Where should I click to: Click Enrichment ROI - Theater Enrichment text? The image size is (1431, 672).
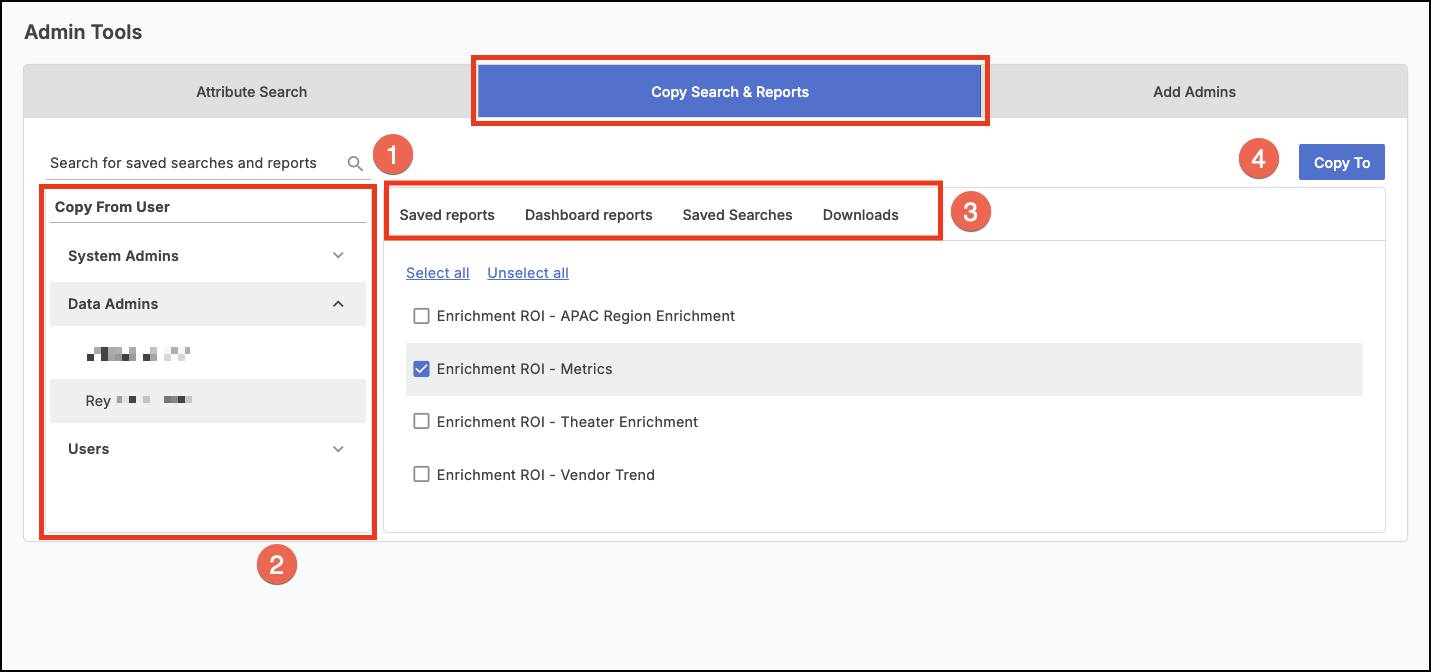568,422
